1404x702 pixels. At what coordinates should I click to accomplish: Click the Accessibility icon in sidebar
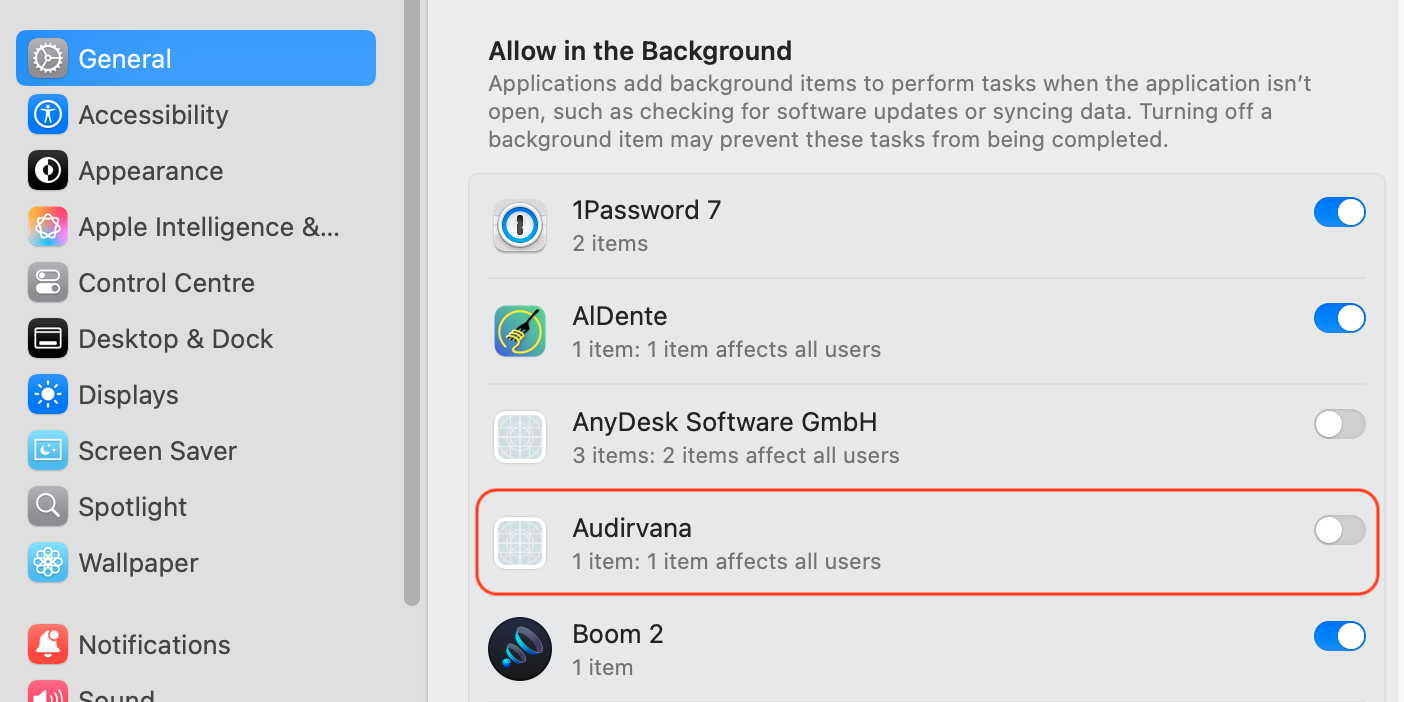click(x=47, y=115)
